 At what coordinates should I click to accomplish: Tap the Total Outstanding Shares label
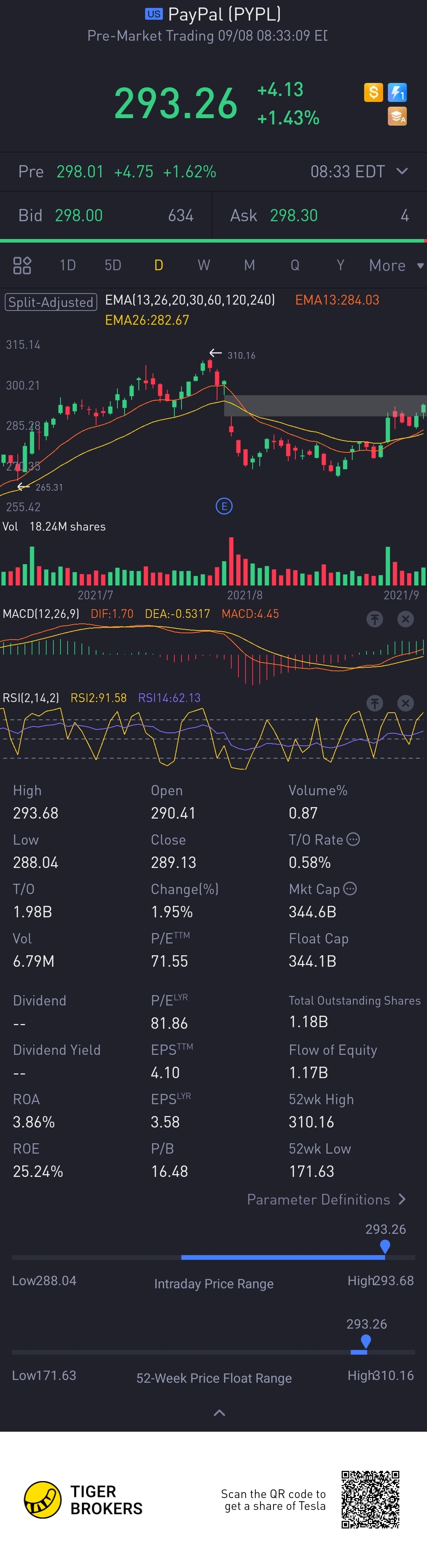tap(355, 1001)
